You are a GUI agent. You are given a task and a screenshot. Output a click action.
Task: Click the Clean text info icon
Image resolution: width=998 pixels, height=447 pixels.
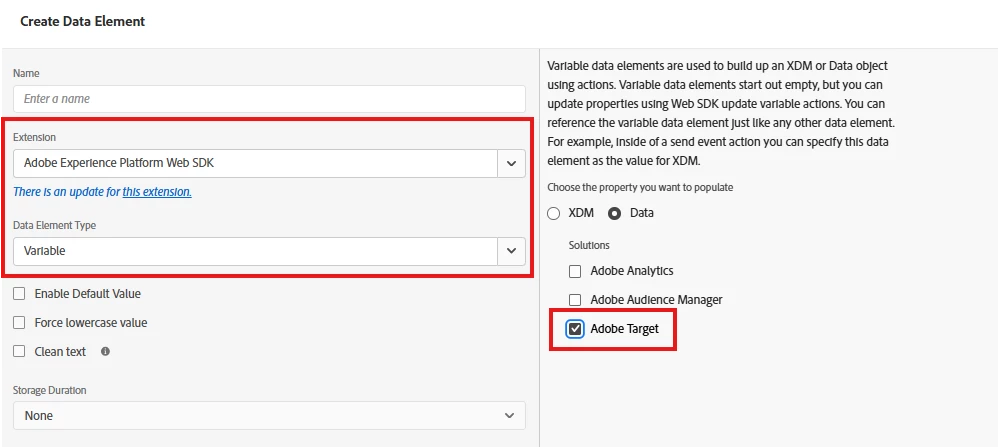(x=106, y=351)
